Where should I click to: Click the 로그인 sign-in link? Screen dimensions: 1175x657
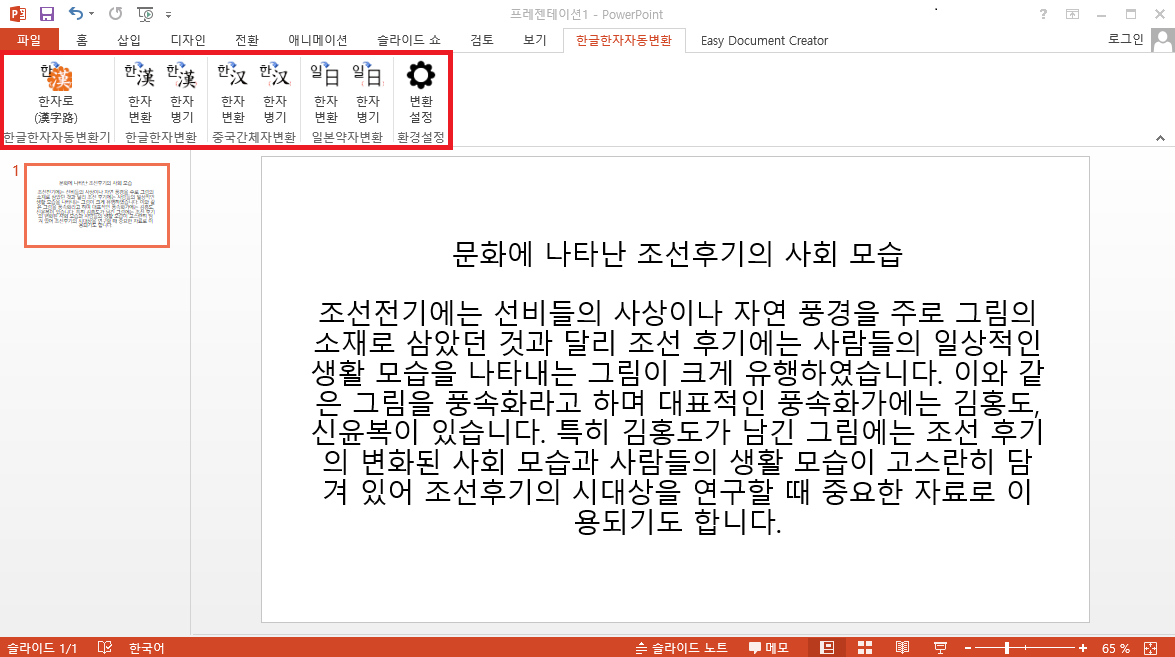tap(1127, 40)
